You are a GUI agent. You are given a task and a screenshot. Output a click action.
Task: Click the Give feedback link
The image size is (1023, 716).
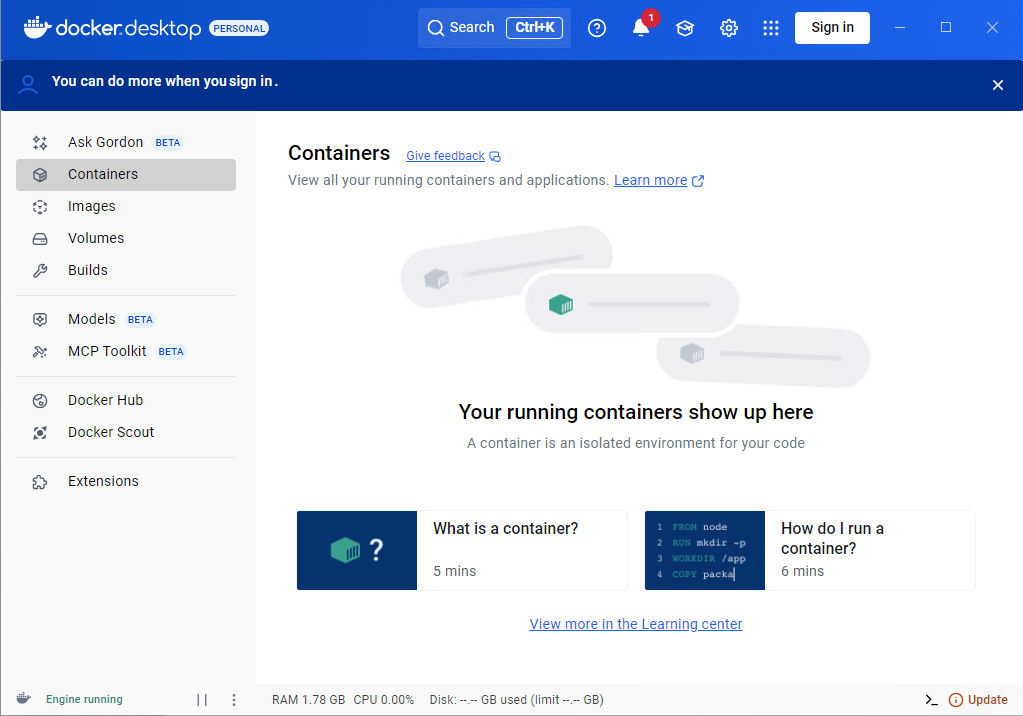click(445, 156)
